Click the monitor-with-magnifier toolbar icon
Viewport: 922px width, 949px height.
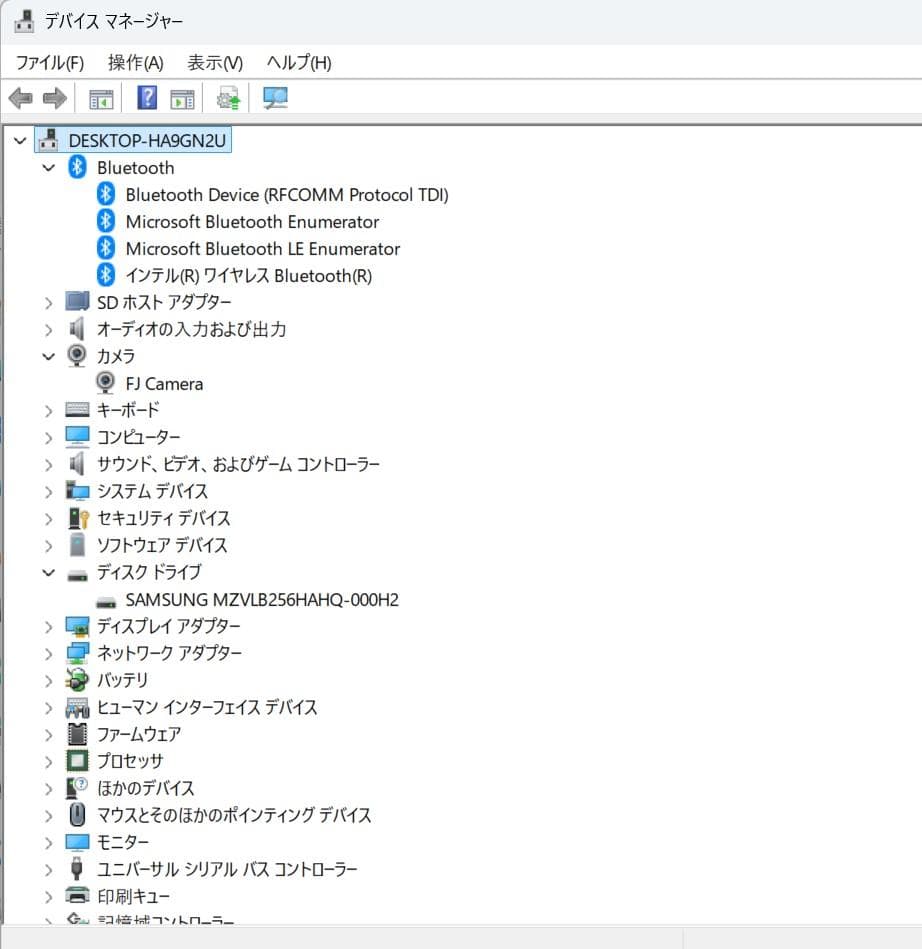click(x=275, y=97)
